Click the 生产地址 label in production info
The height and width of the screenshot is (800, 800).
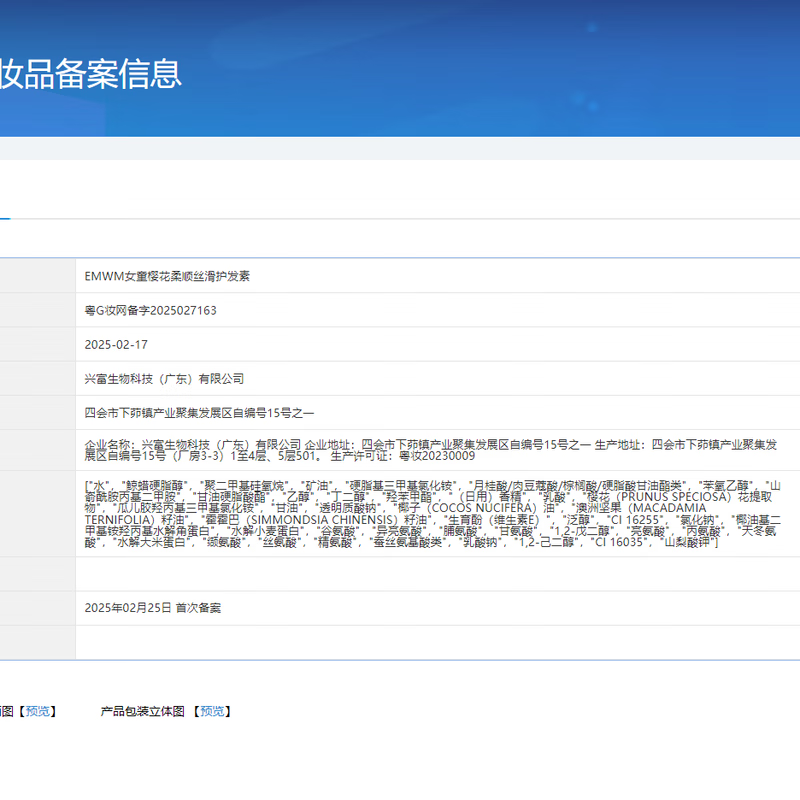pos(620,443)
